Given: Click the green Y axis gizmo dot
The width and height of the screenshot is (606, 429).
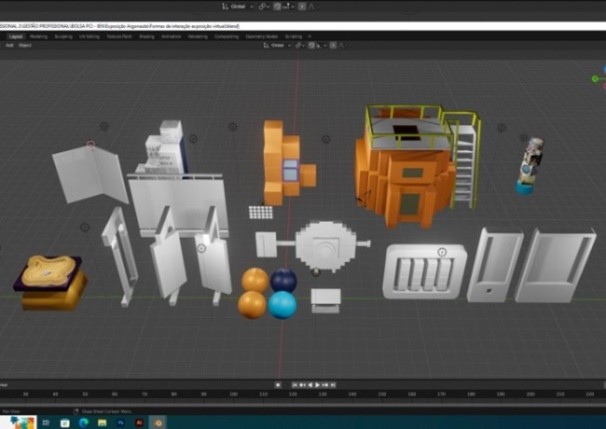Looking at the screenshot, I should click(x=594, y=77).
